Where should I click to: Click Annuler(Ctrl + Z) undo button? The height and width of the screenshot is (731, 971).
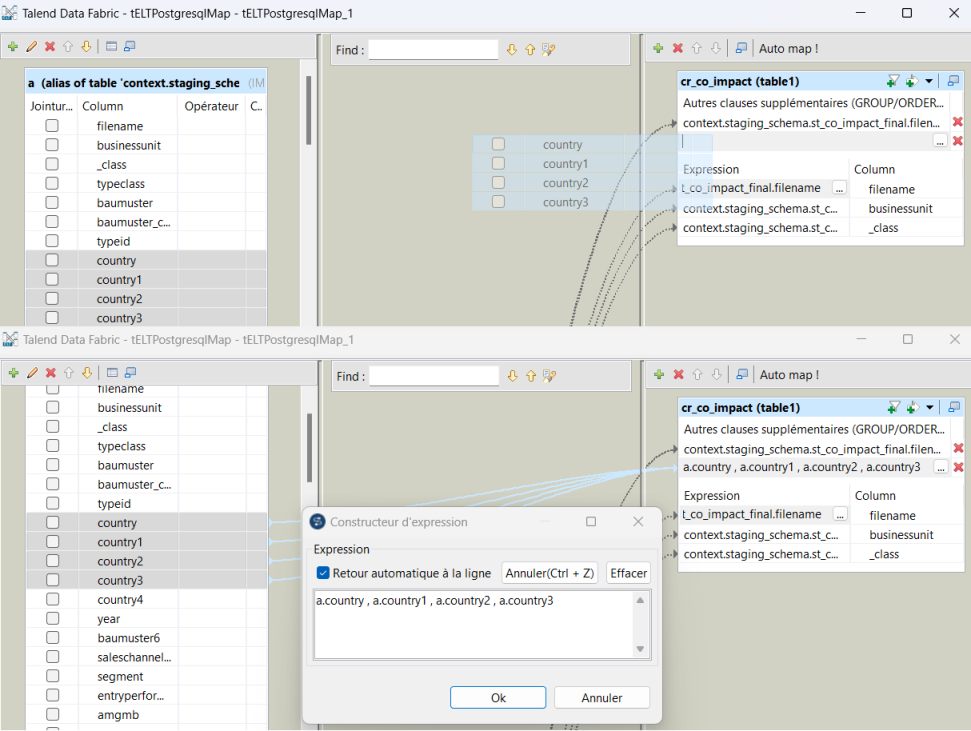click(x=549, y=573)
